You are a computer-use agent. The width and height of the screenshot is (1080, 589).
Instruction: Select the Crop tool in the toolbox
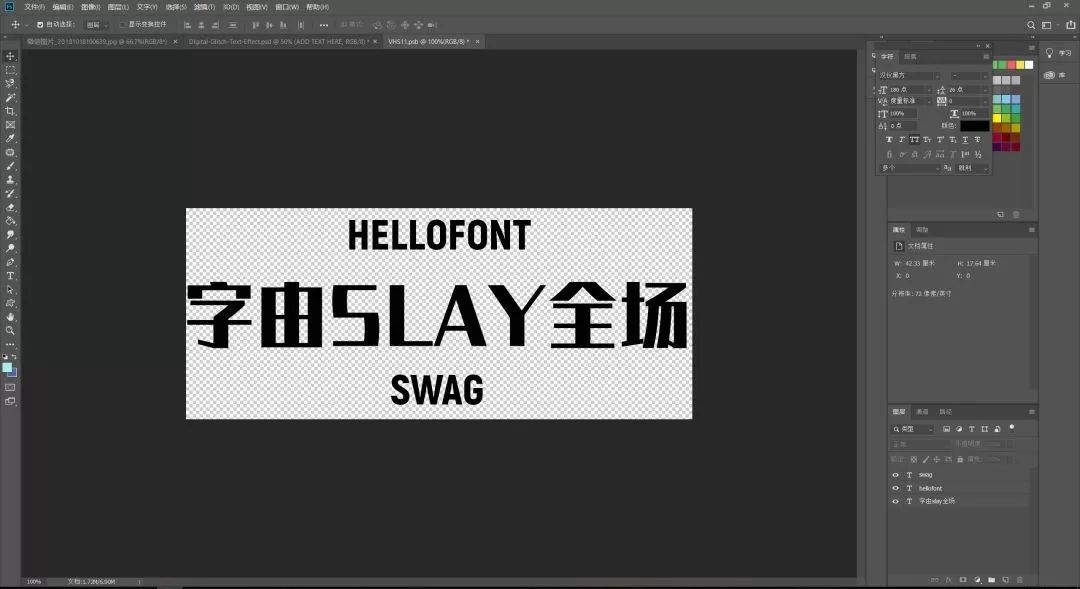[x=11, y=111]
